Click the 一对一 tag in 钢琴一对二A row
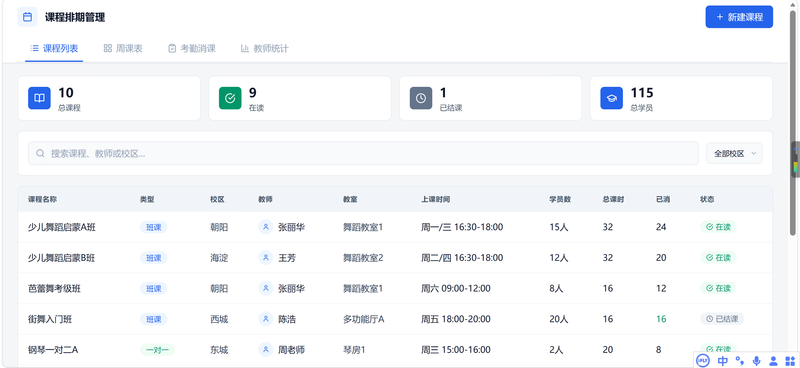 157,350
